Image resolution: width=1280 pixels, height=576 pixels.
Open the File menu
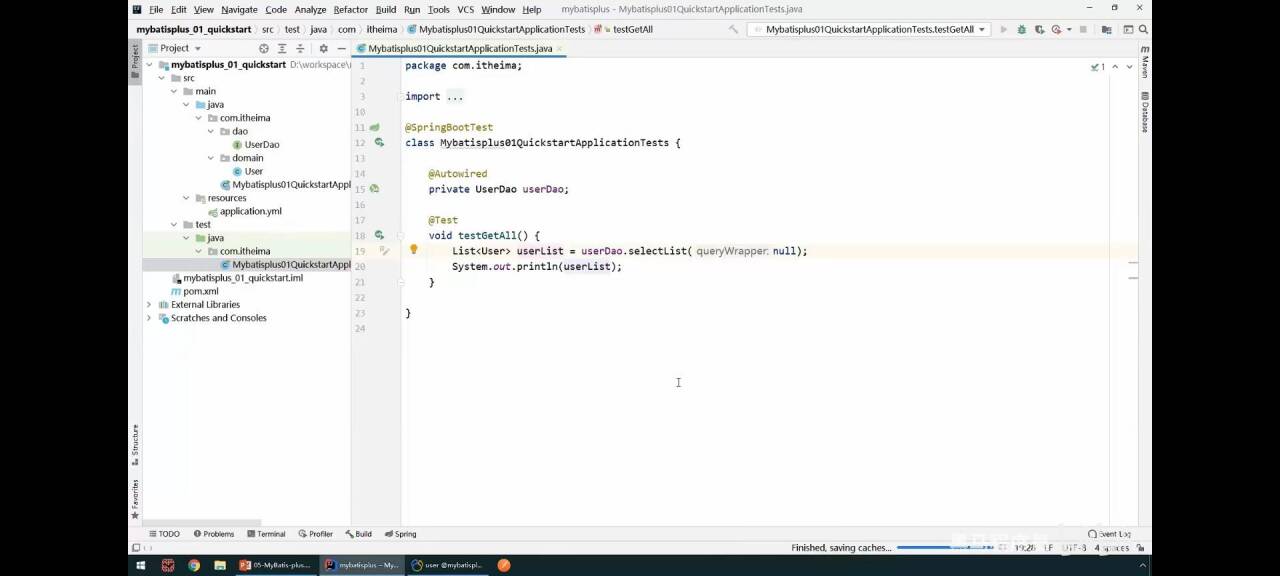(x=156, y=9)
